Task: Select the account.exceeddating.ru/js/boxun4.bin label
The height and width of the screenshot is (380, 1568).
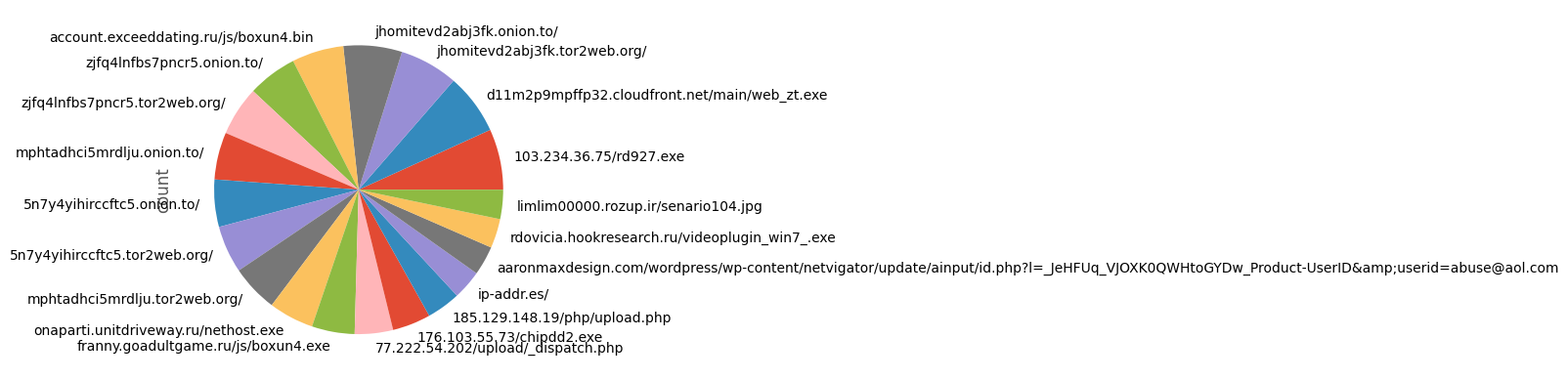Action: [x=181, y=38]
